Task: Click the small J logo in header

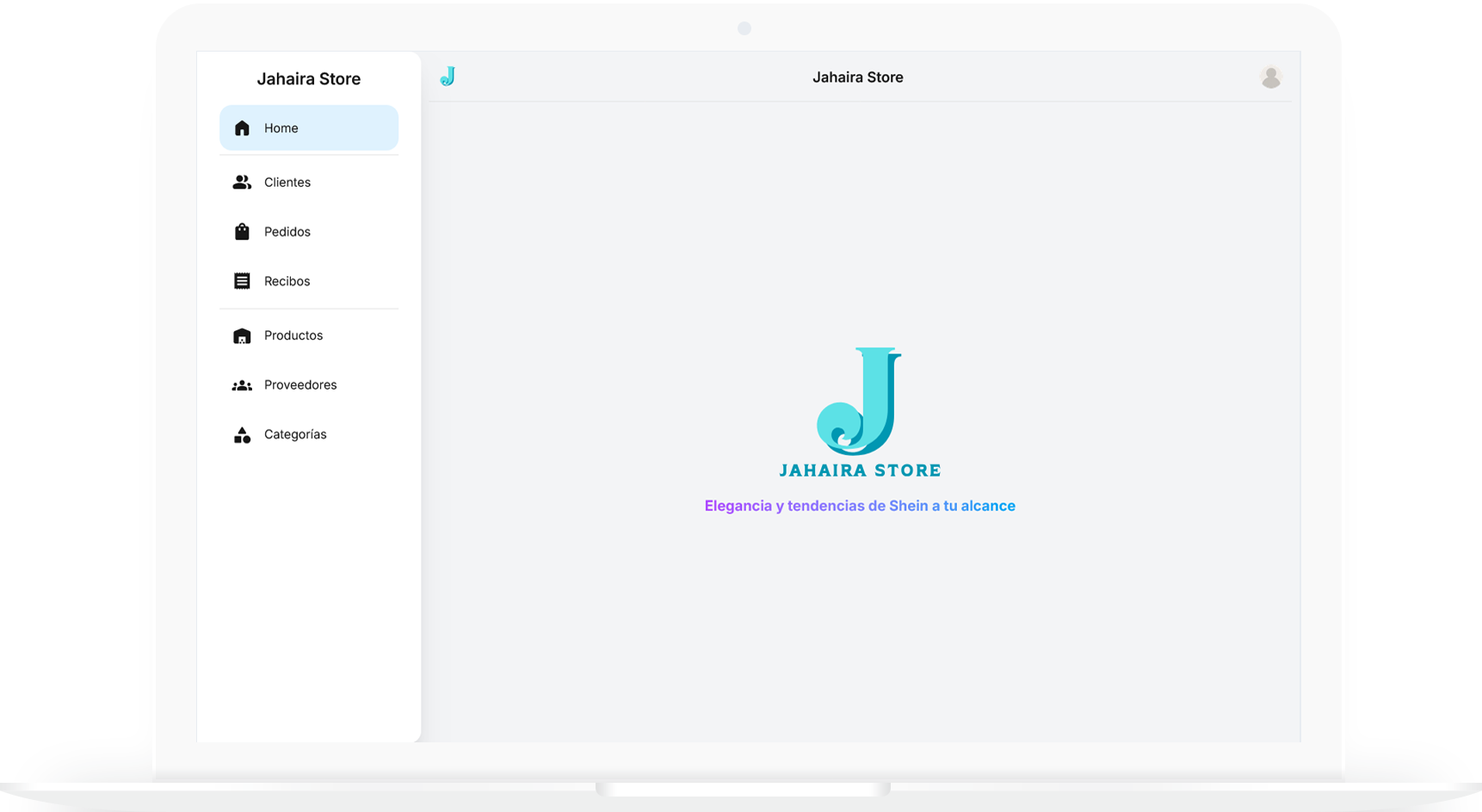Action: point(448,77)
